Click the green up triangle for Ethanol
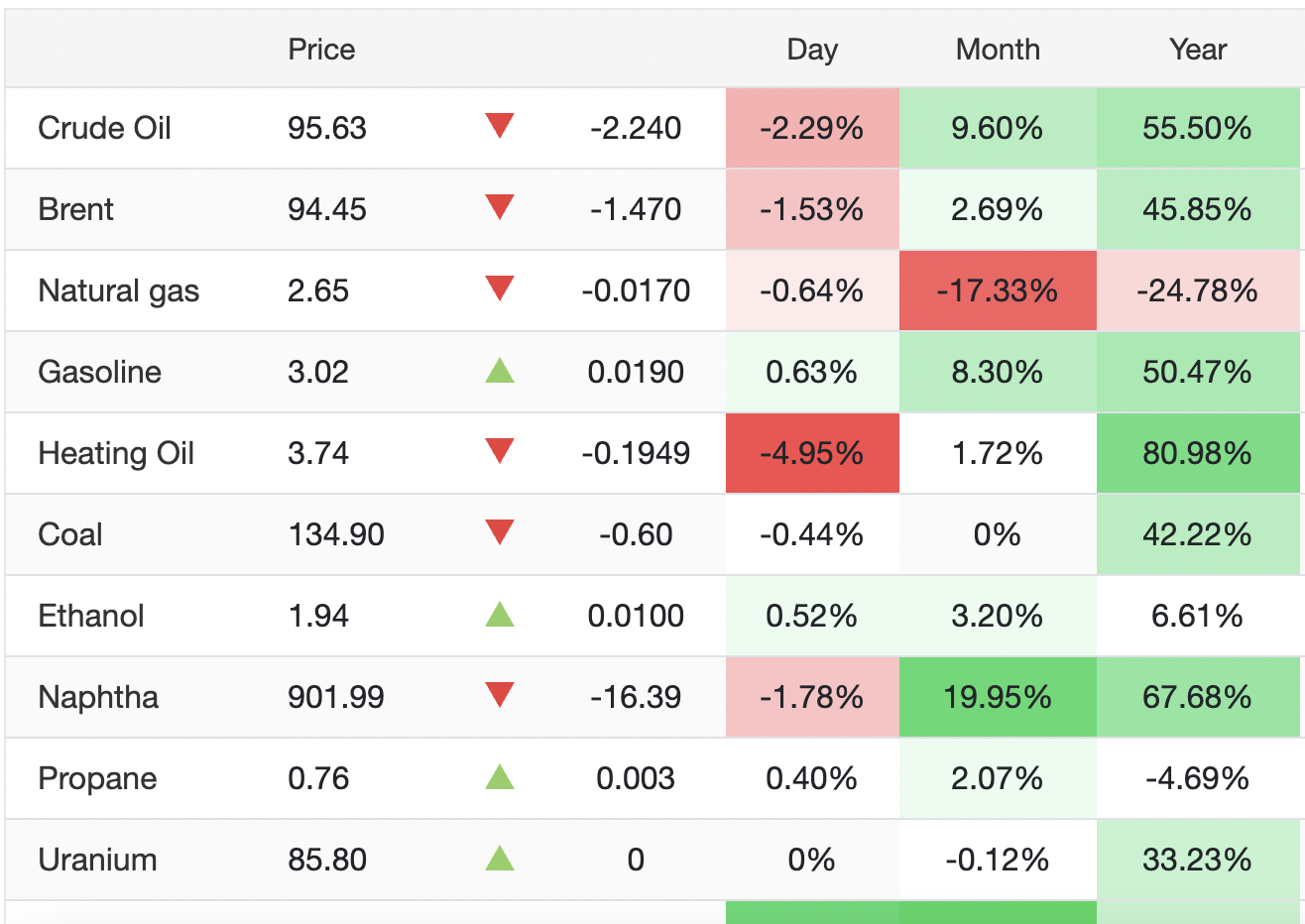Screen dimensions: 1305x924 (x=500, y=615)
